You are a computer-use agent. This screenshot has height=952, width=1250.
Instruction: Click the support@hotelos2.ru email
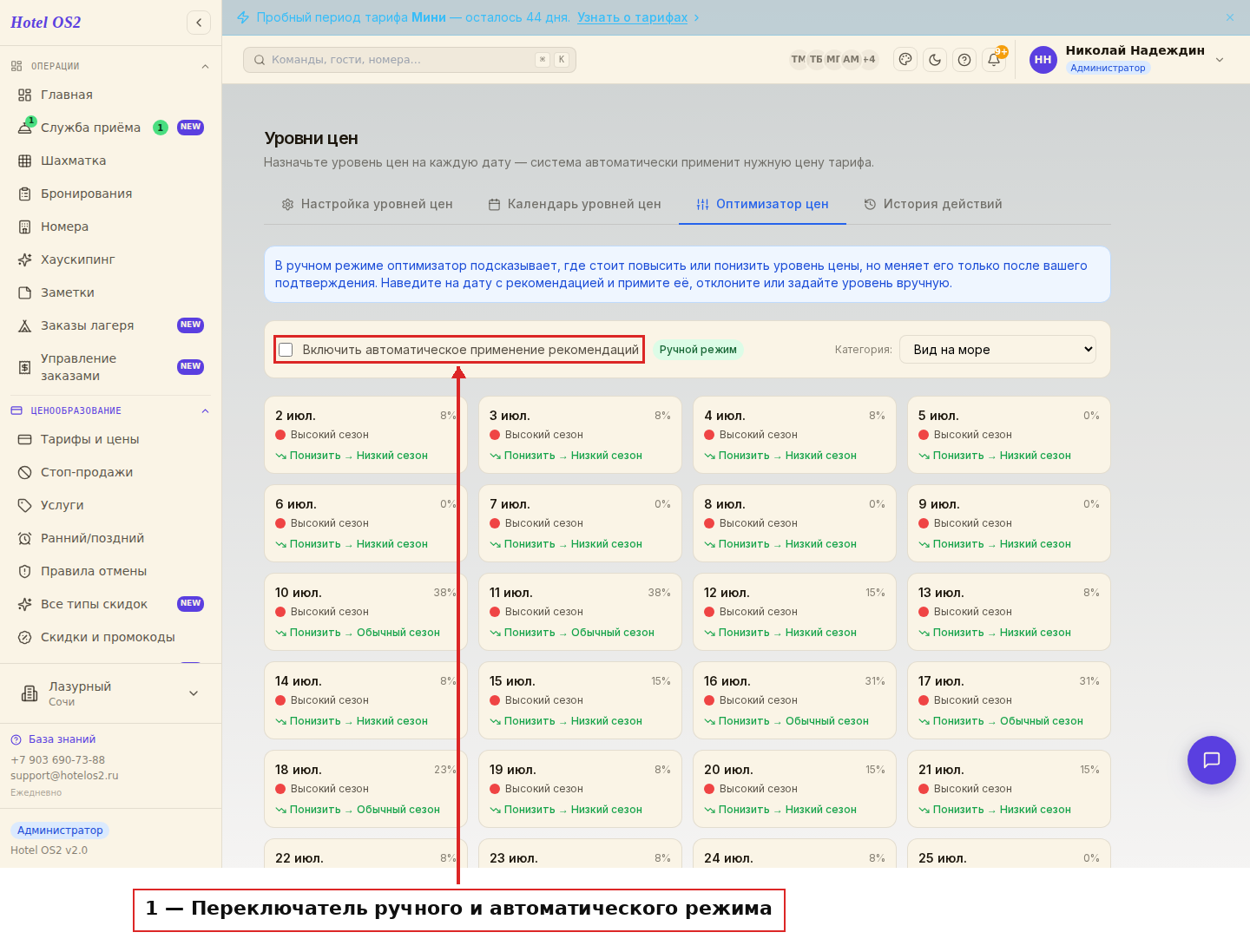[x=64, y=776]
